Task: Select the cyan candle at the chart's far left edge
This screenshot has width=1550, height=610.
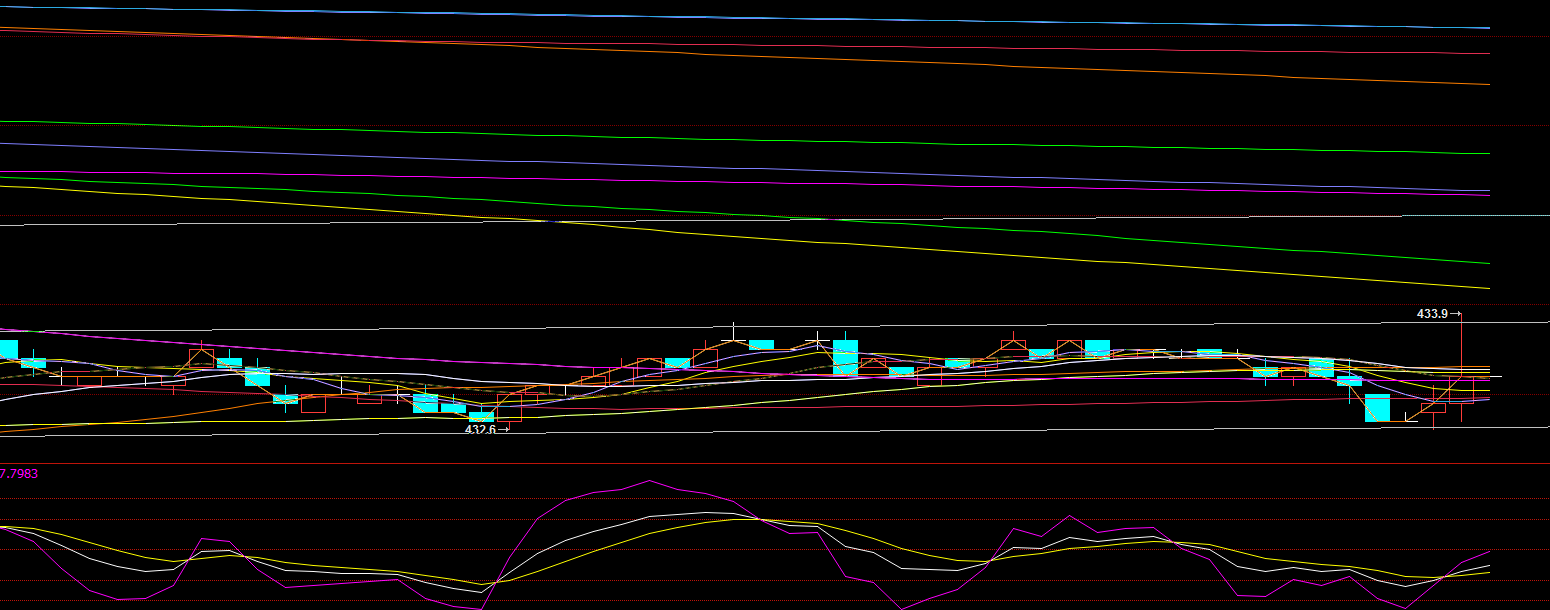Action: [8, 350]
